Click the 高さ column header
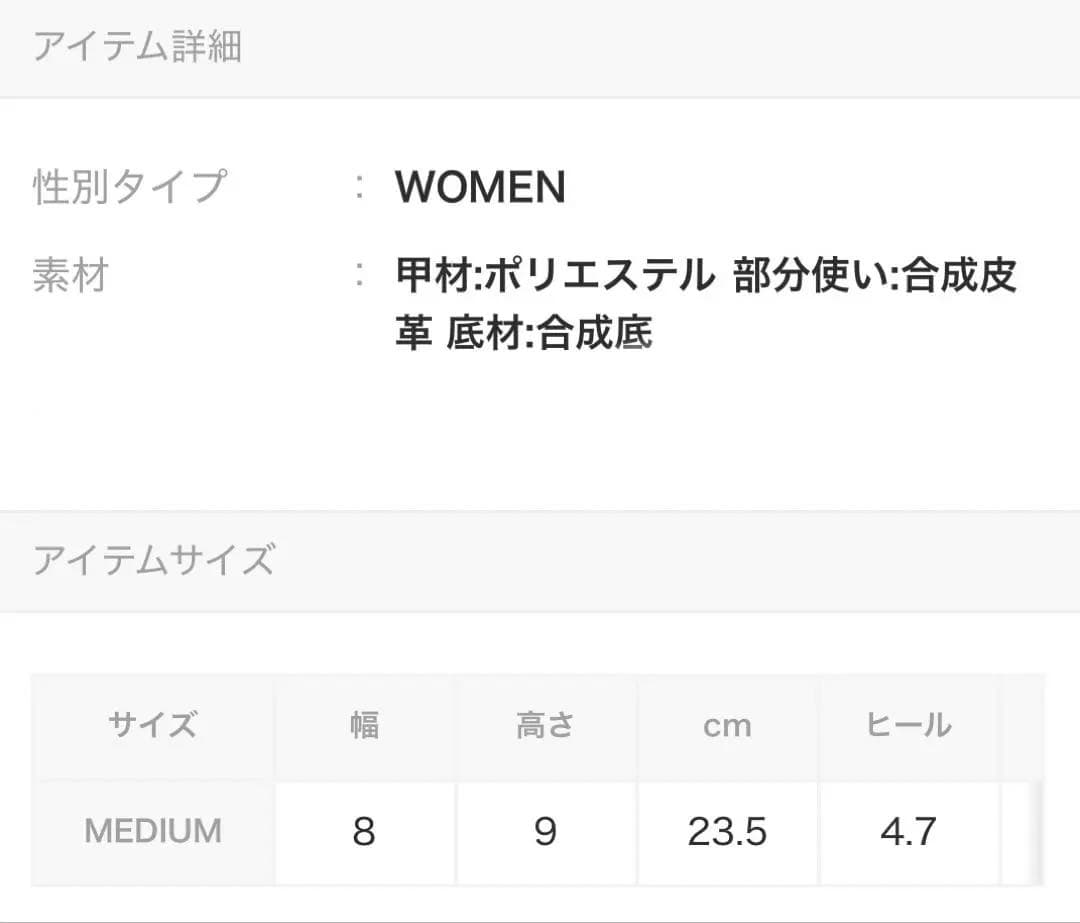The image size is (1080, 923). pos(546,725)
